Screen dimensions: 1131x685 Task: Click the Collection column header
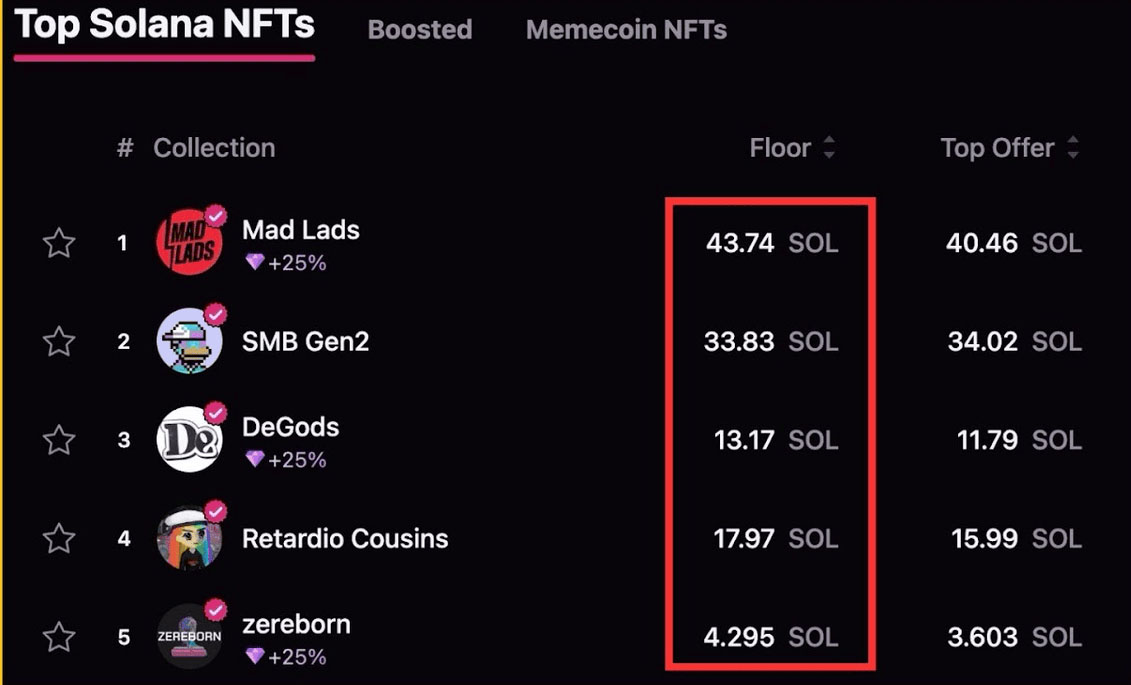click(214, 149)
